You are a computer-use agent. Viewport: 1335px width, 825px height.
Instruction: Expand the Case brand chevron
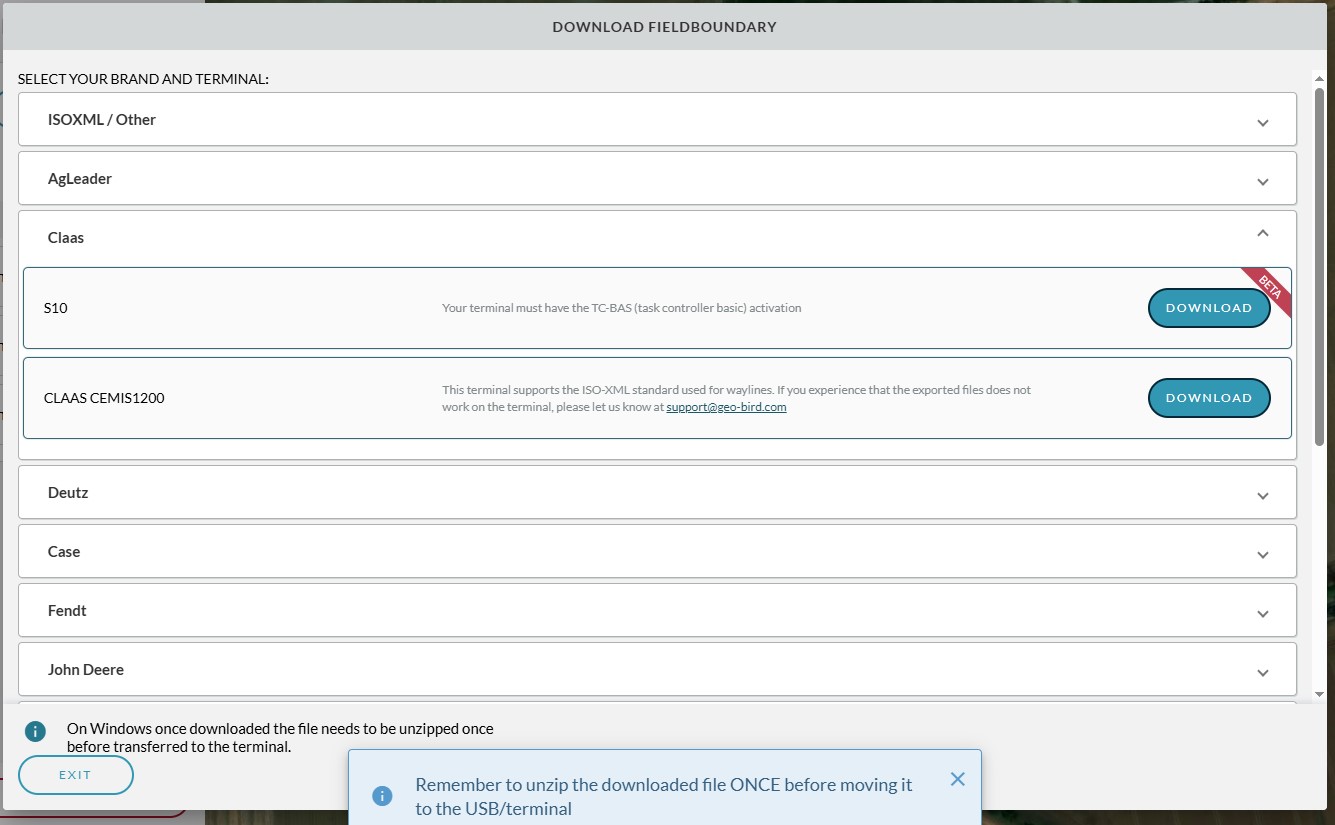coord(1262,554)
